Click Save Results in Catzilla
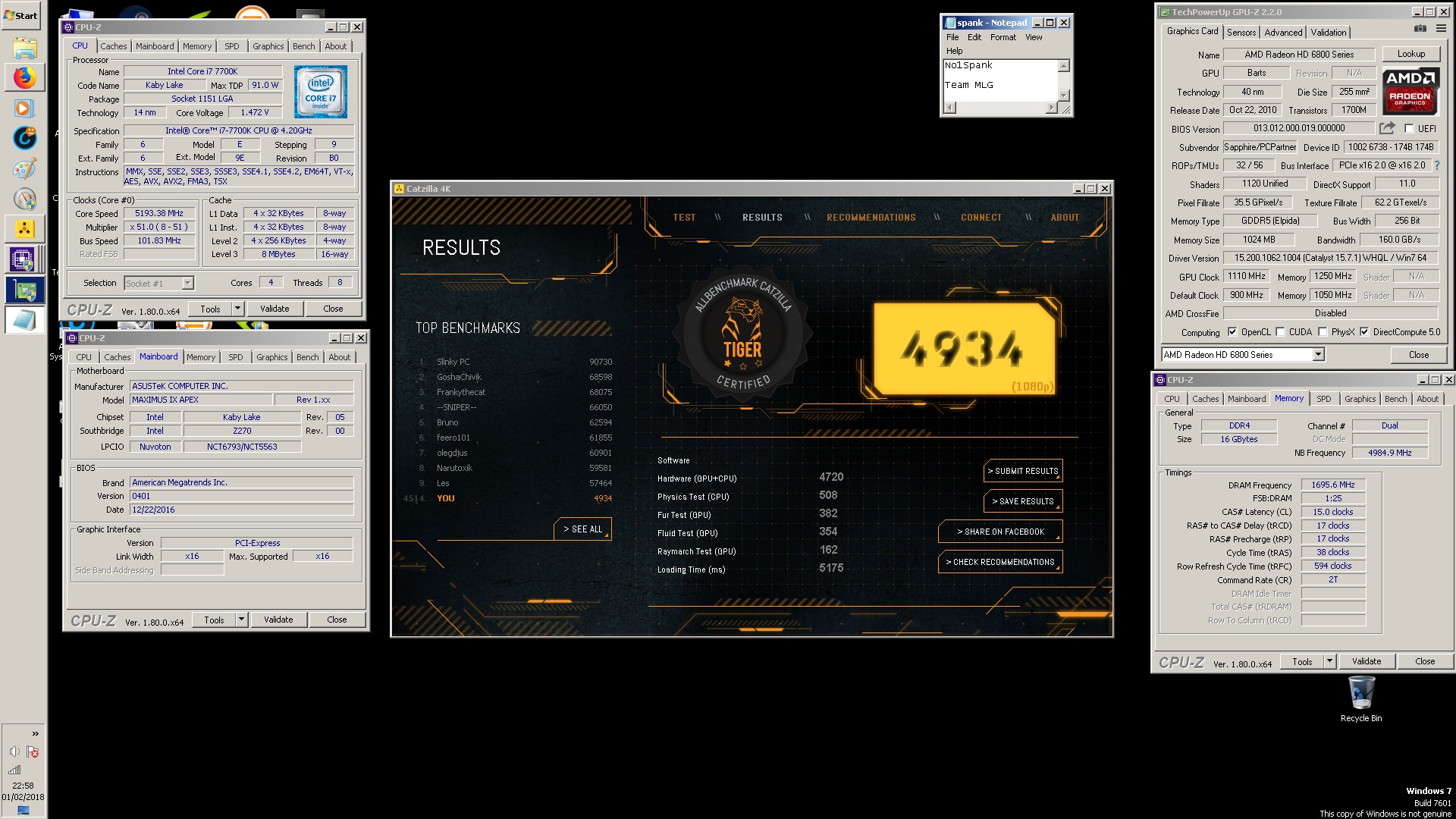Image resolution: width=1456 pixels, height=819 pixels. pos(1023,501)
